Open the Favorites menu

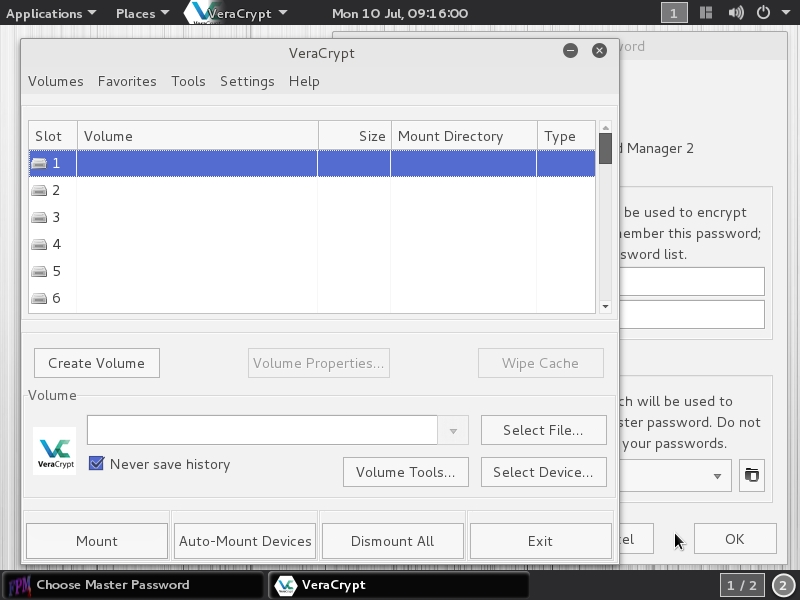click(127, 82)
